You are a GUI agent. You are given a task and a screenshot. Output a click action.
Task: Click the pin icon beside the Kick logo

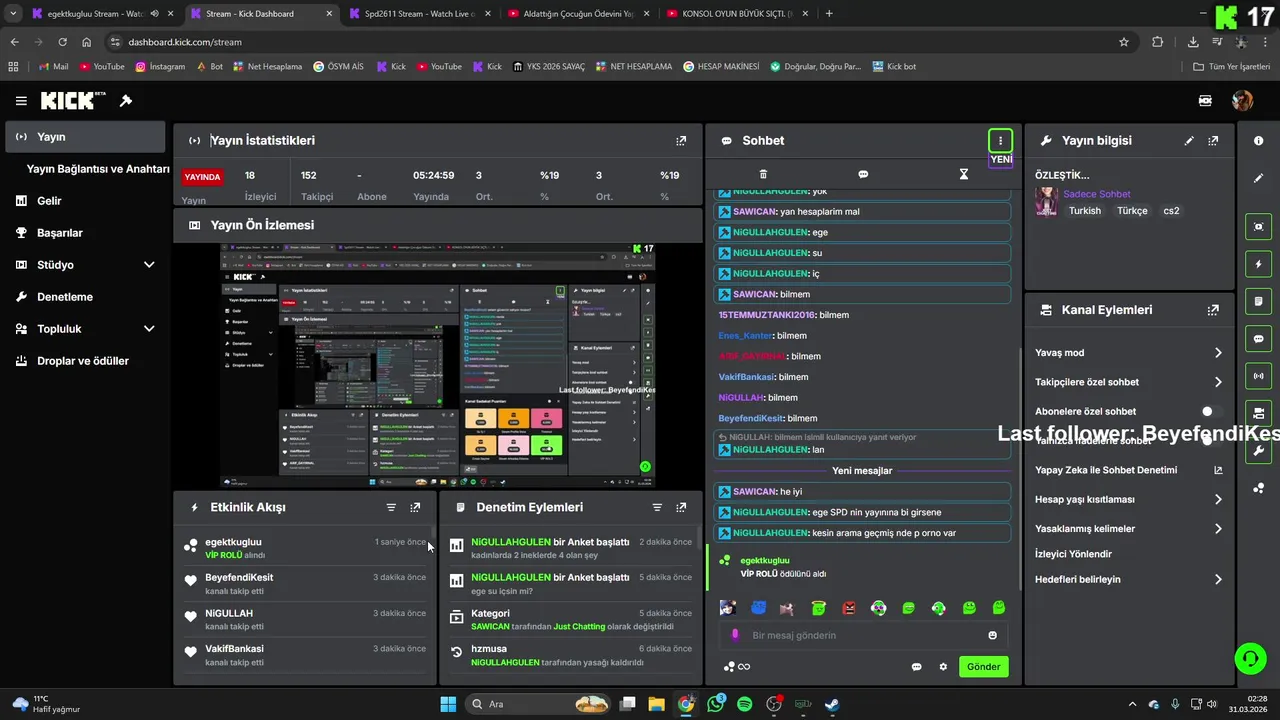126,101
